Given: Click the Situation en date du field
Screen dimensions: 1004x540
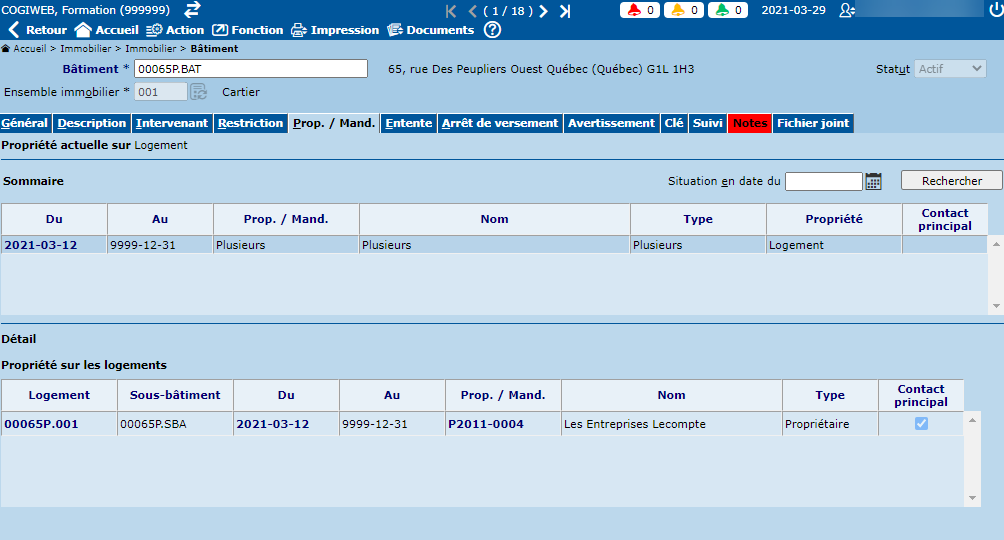Looking at the screenshot, I should tap(823, 181).
